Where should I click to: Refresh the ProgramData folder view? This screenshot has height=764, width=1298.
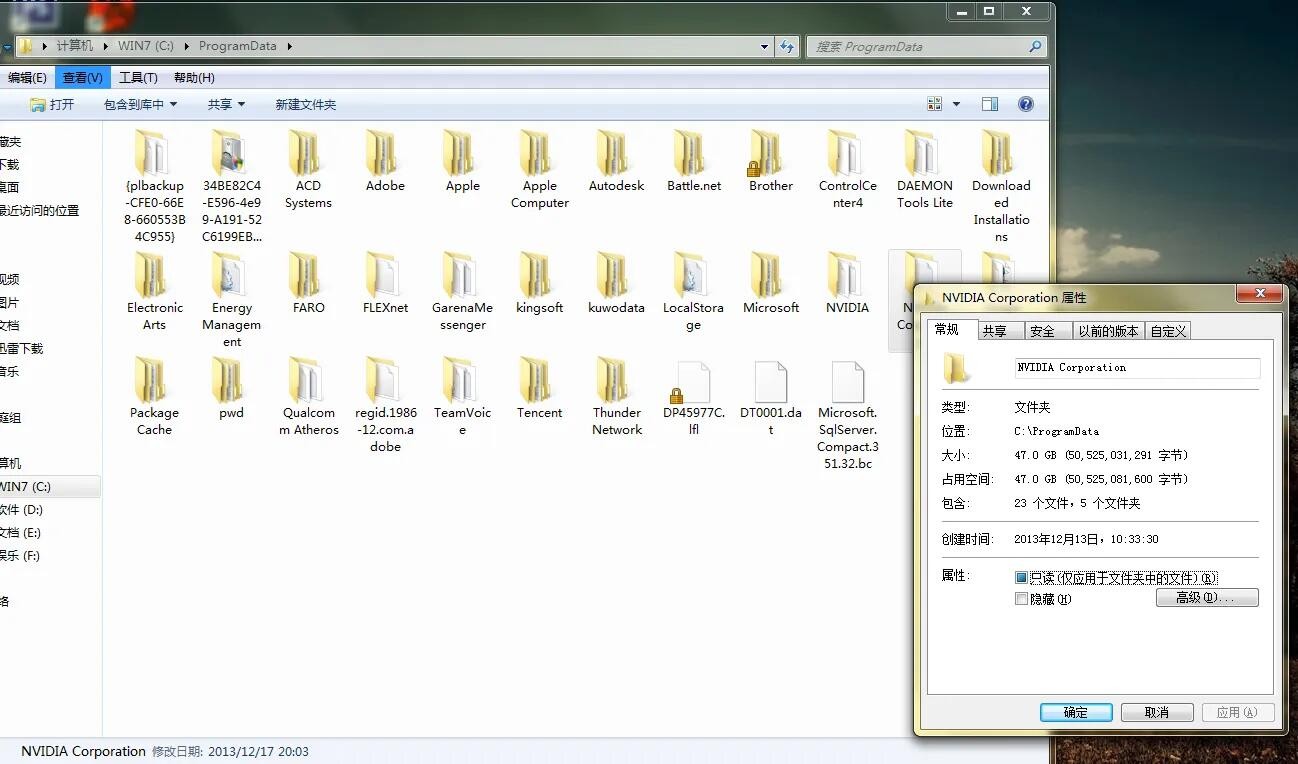point(787,46)
